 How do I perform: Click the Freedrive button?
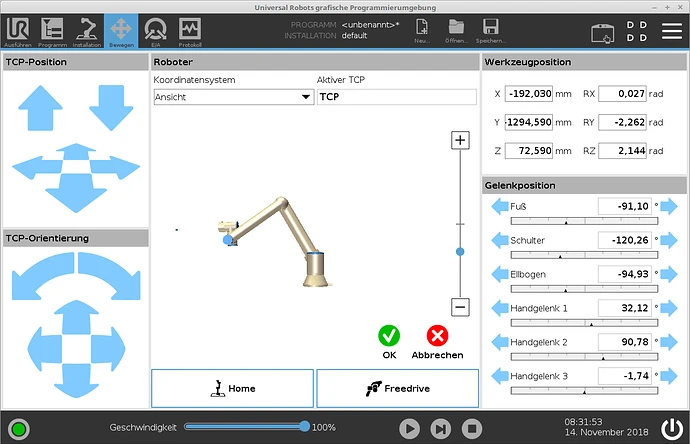click(397, 389)
